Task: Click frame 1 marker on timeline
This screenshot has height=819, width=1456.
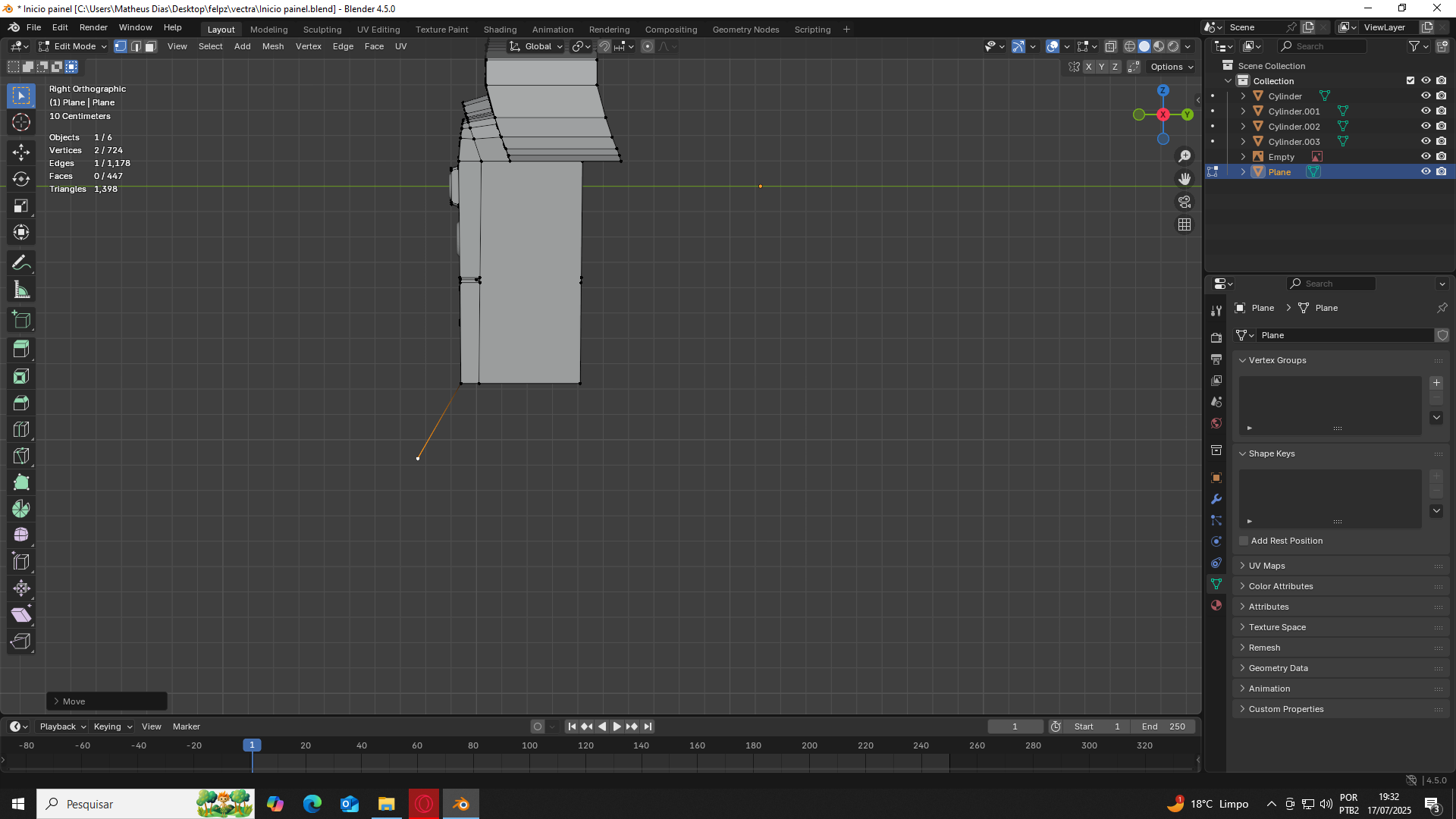Action: pos(253,745)
